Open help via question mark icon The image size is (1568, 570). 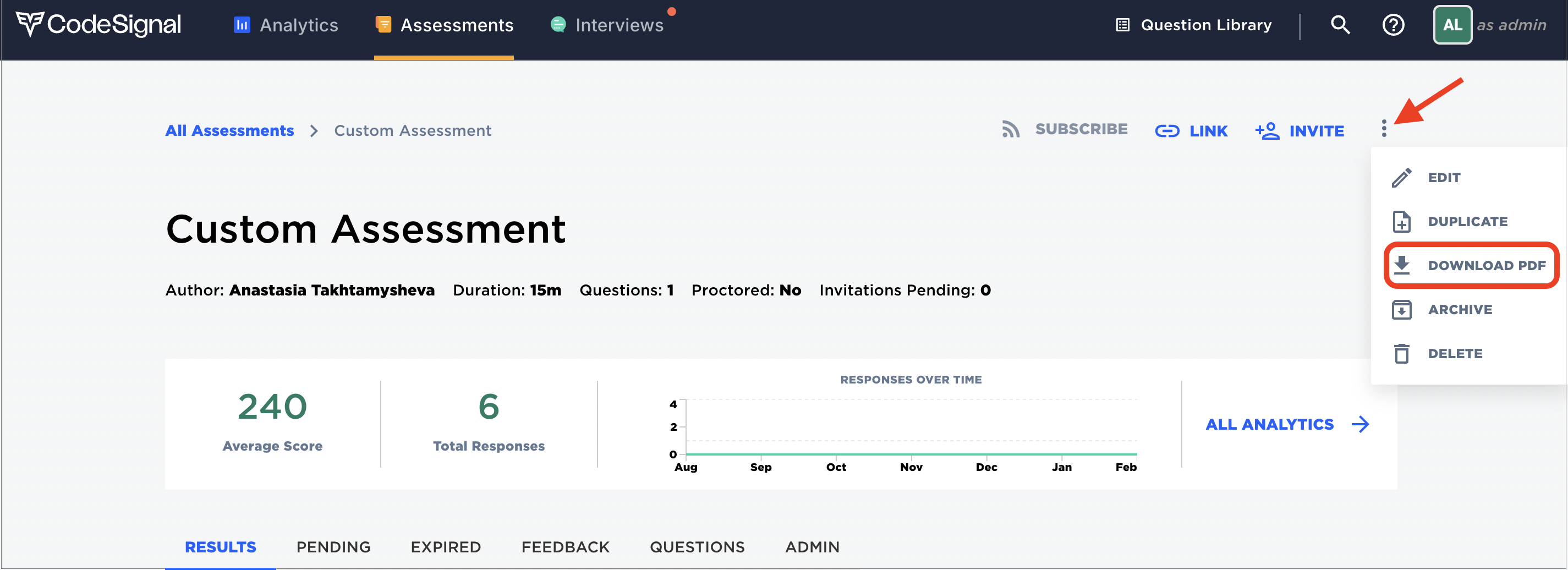pyautogui.click(x=1393, y=25)
